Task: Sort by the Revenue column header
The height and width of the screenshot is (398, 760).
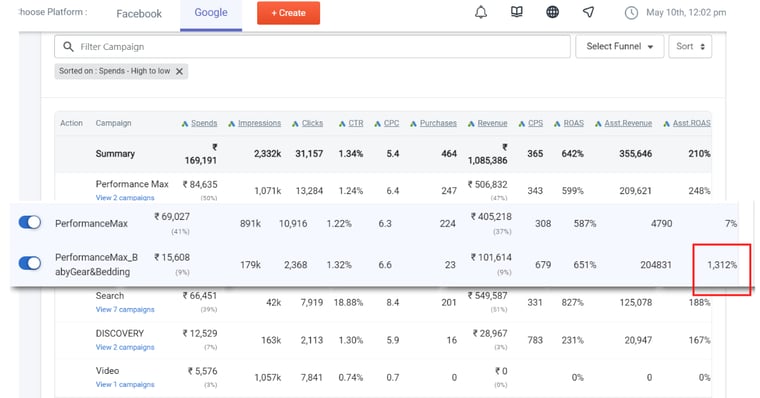Action: [492, 123]
